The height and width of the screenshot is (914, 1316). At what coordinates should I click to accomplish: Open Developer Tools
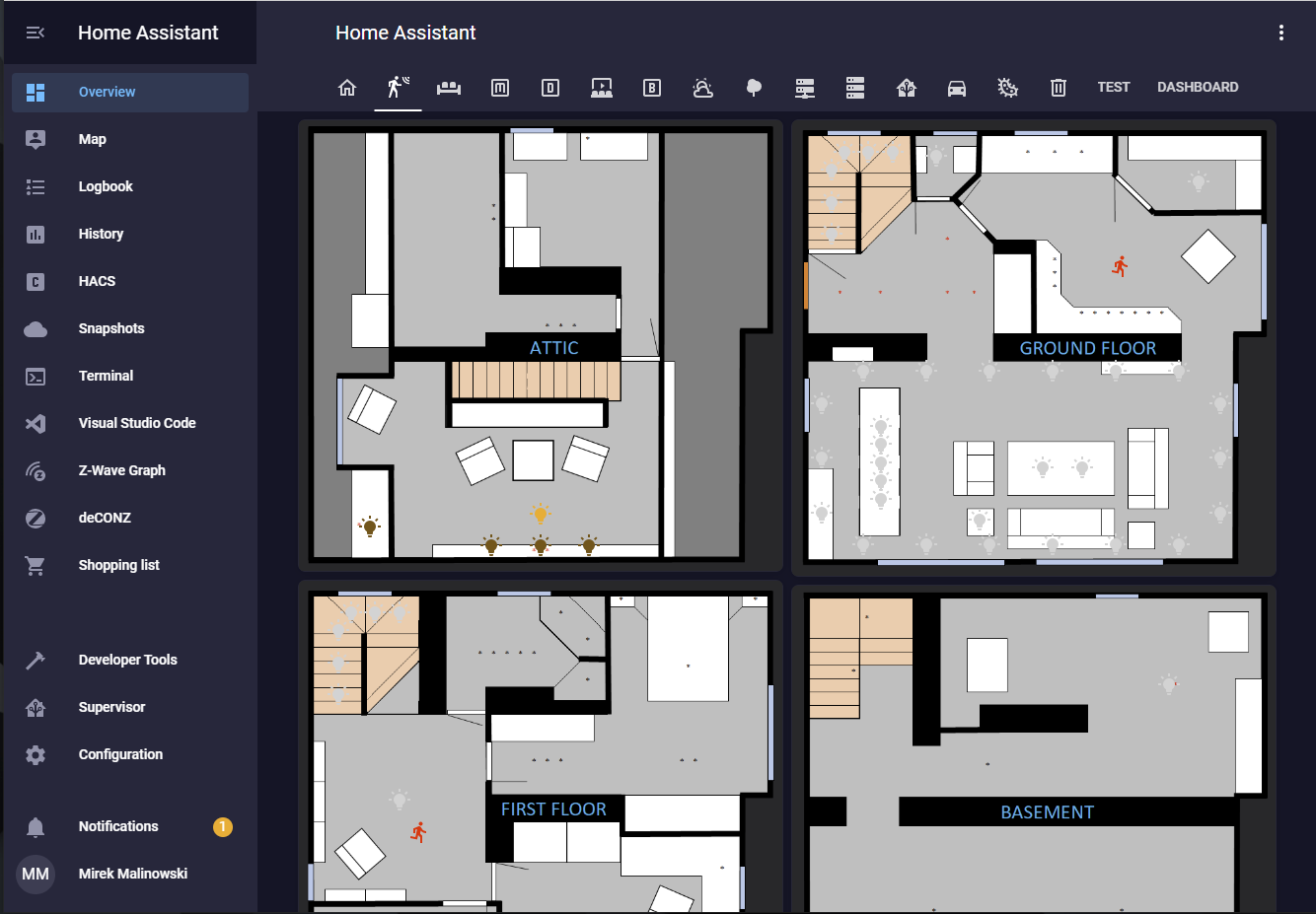click(130, 660)
